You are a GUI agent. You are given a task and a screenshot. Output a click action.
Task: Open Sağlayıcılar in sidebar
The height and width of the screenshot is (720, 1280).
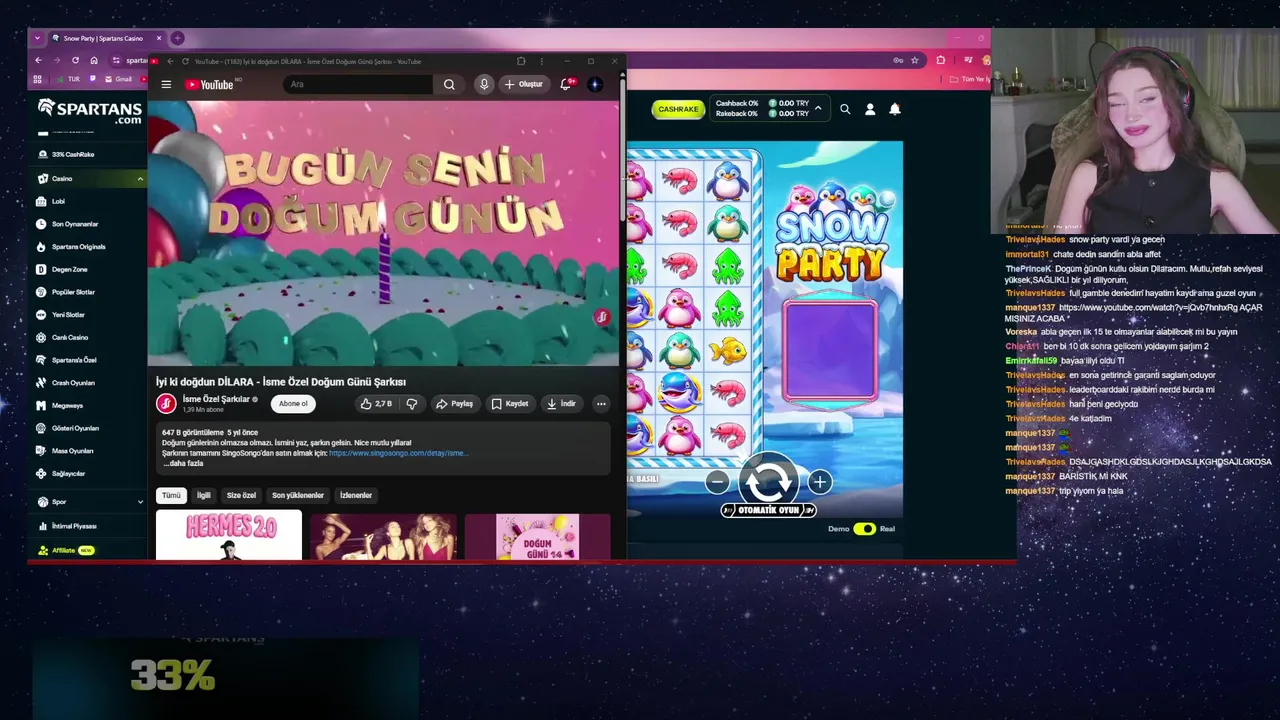68,474
